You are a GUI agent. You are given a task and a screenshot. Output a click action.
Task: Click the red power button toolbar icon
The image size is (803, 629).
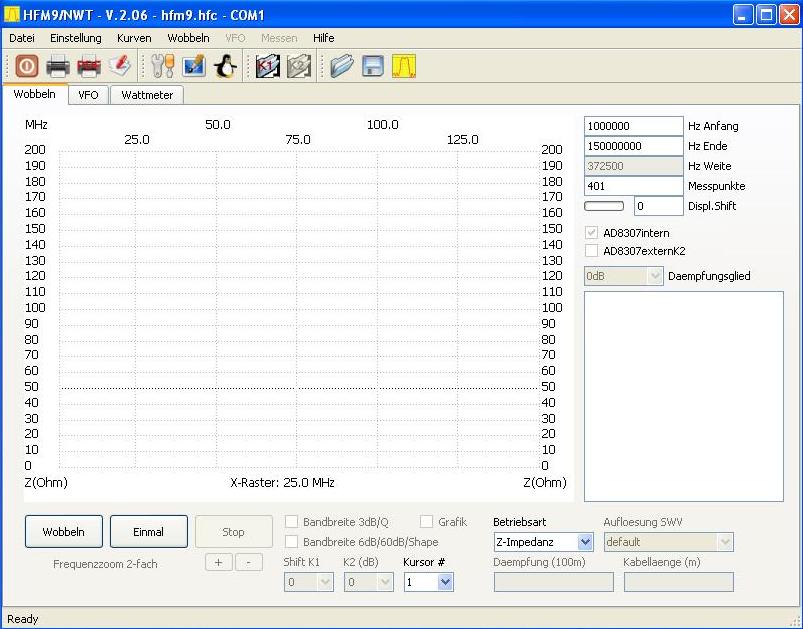[x=26, y=66]
